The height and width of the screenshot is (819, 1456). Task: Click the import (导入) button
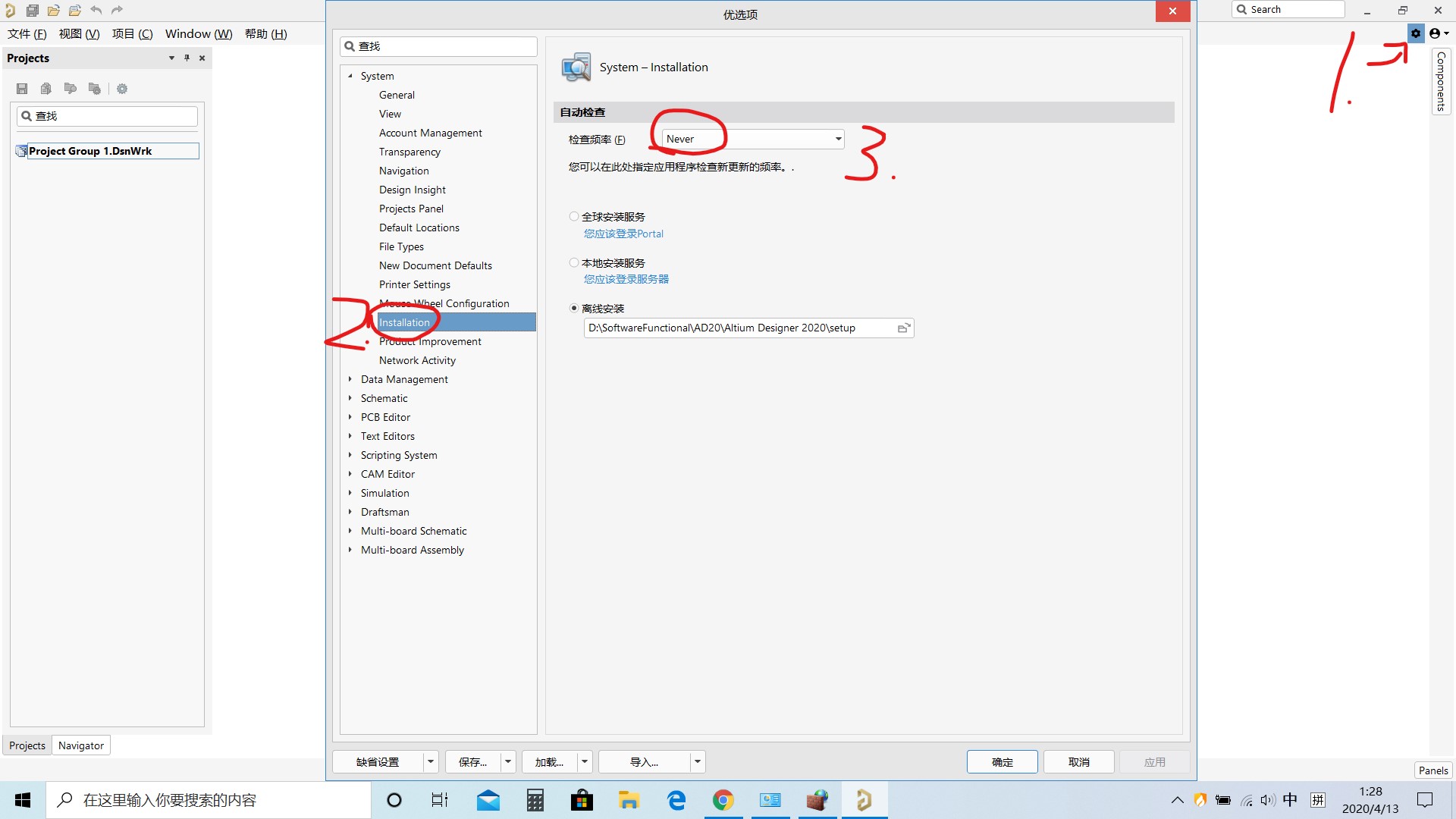click(645, 762)
